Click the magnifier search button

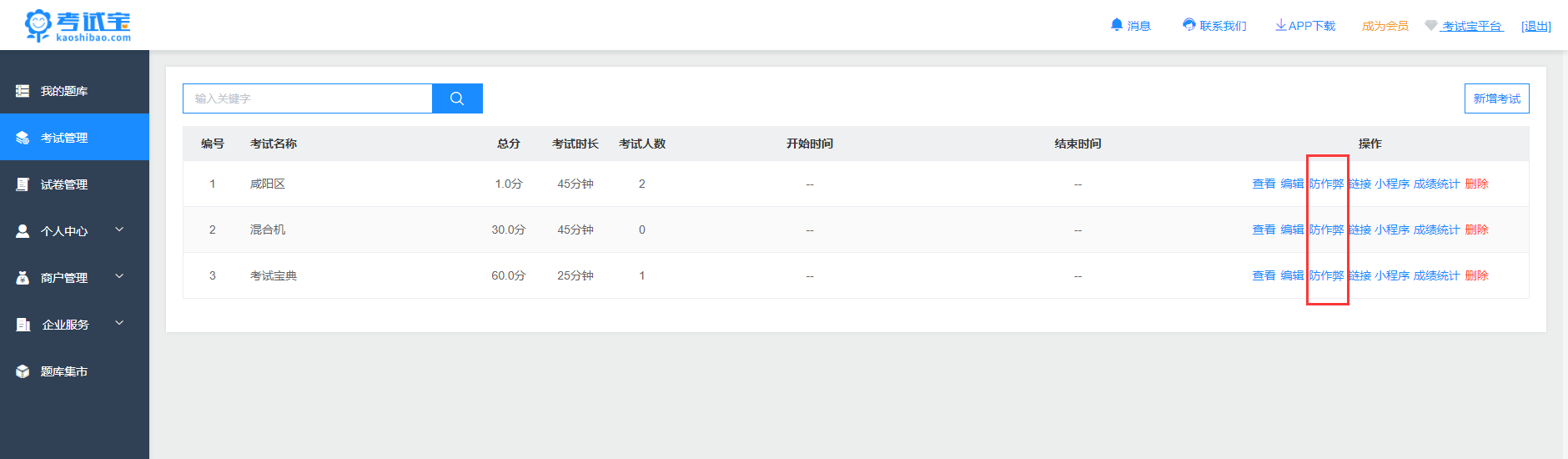(x=457, y=98)
